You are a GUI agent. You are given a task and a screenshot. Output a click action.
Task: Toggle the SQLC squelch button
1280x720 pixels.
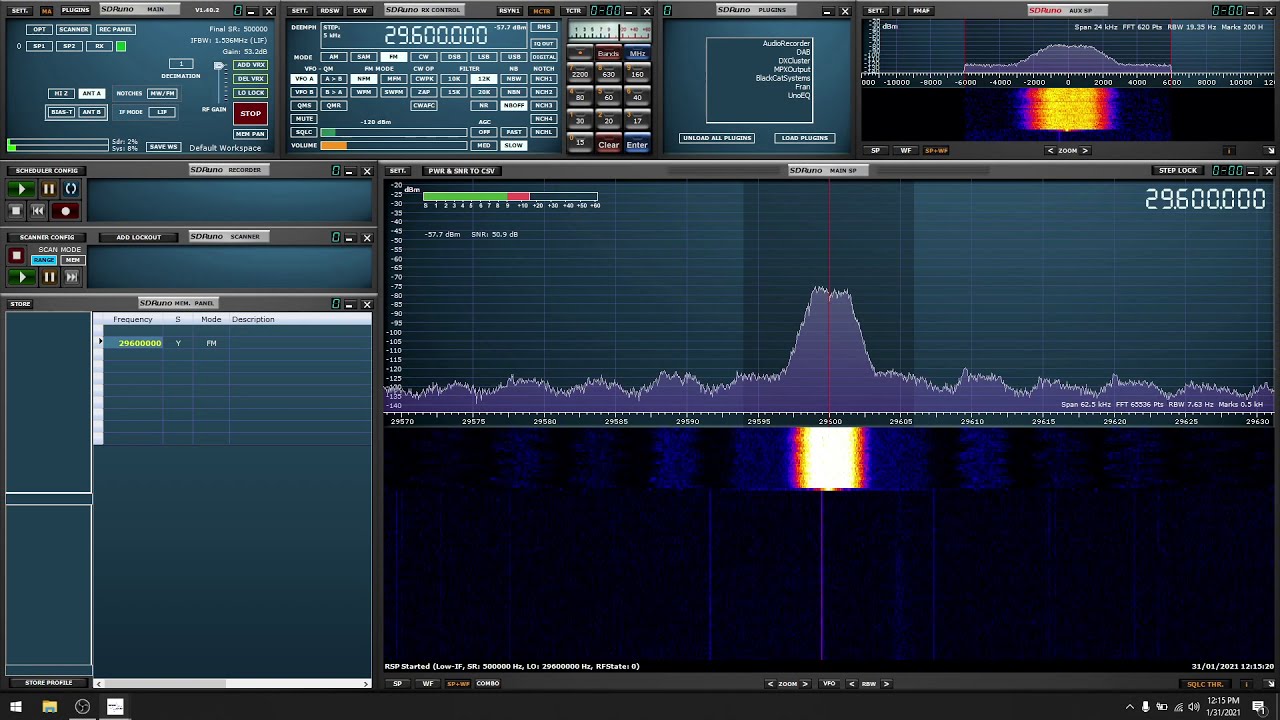point(304,132)
